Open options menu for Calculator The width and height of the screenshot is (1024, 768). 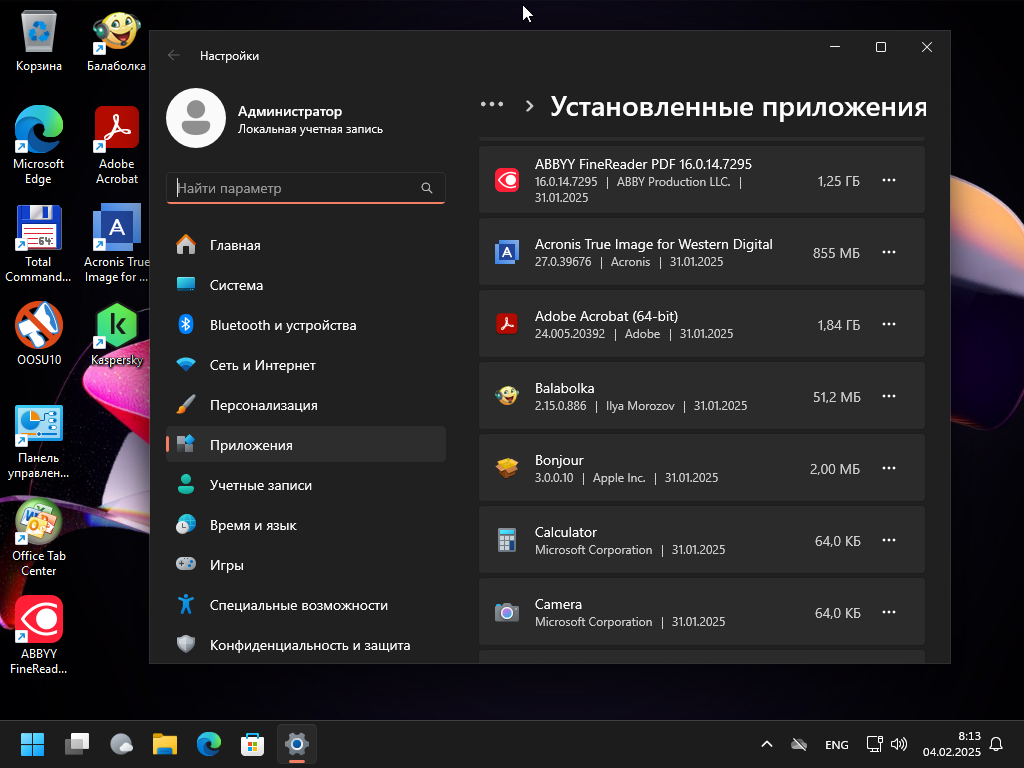click(x=889, y=540)
